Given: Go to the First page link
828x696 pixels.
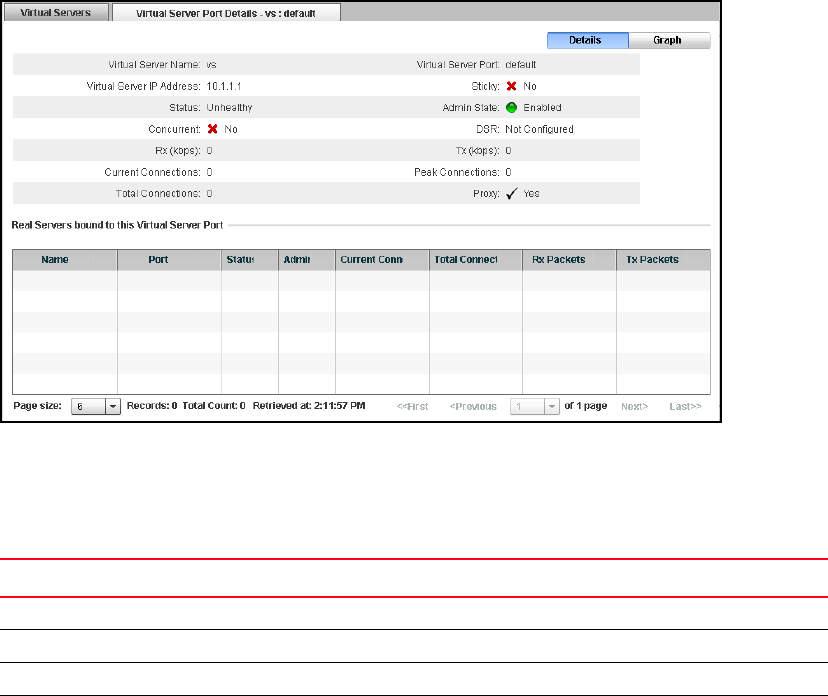Looking at the screenshot, I should 413,407.
